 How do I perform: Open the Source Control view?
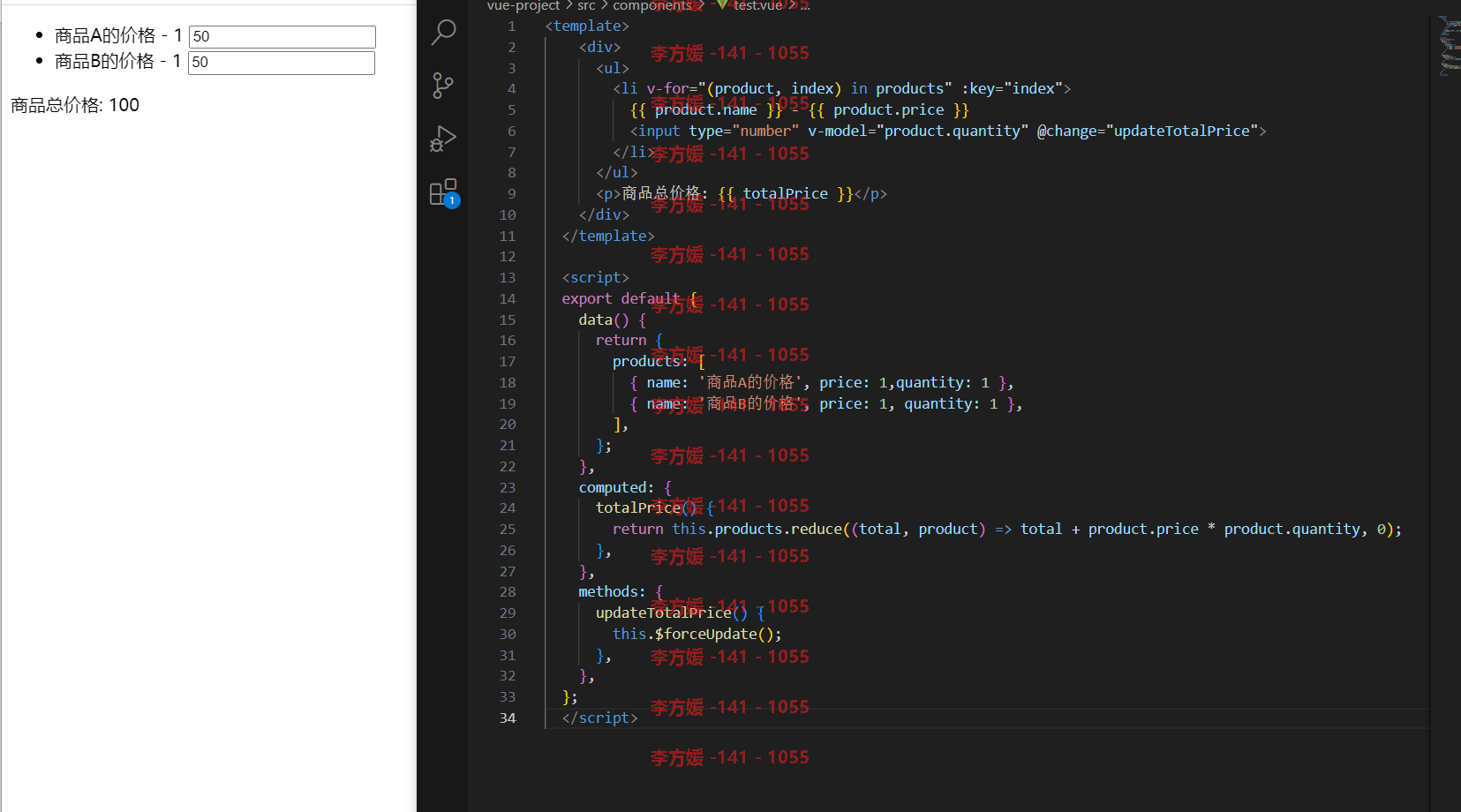pyautogui.click(x=443, y=86)
